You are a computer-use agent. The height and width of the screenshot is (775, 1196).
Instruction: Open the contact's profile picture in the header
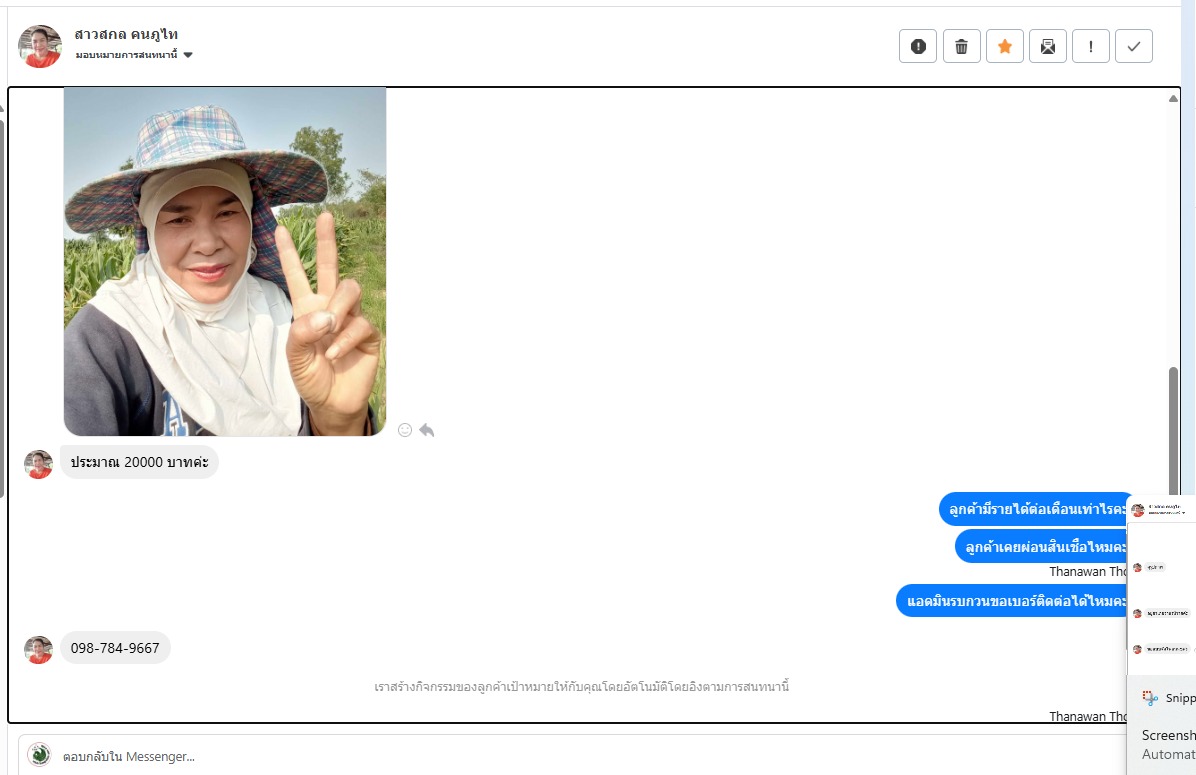point(40,46)
